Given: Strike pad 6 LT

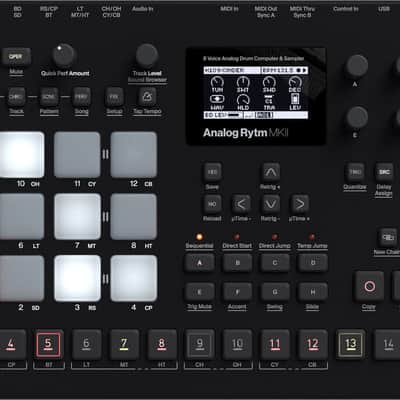Looking at the screenshot, I should click(21, 217).
